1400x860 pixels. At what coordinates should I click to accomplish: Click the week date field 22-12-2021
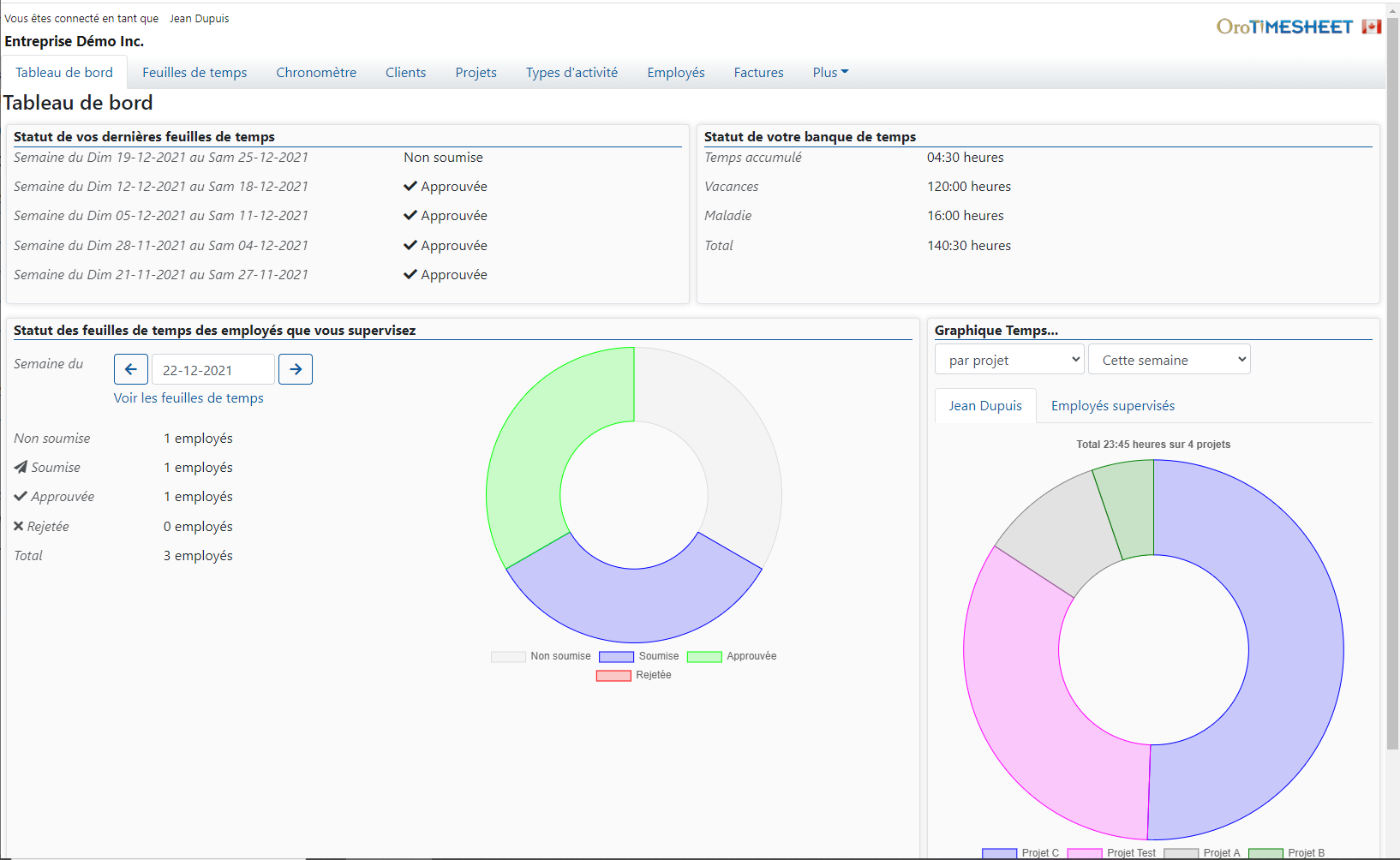[213, 370]
